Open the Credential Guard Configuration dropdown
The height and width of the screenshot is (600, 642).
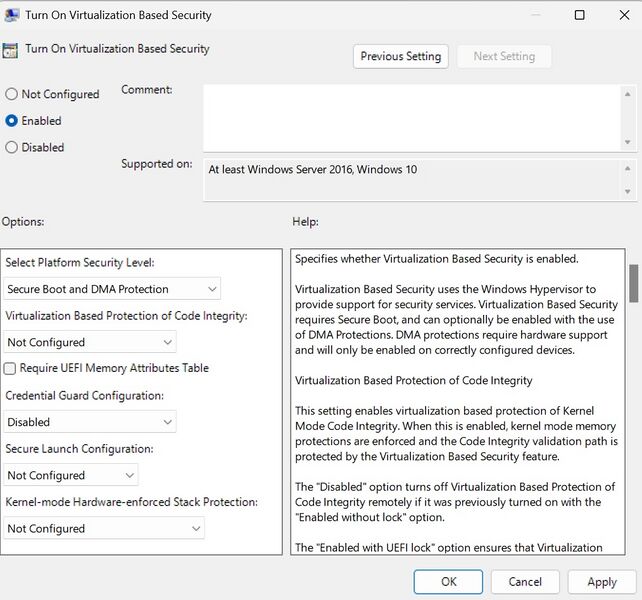pyautogui.click(x=90, y=422)
